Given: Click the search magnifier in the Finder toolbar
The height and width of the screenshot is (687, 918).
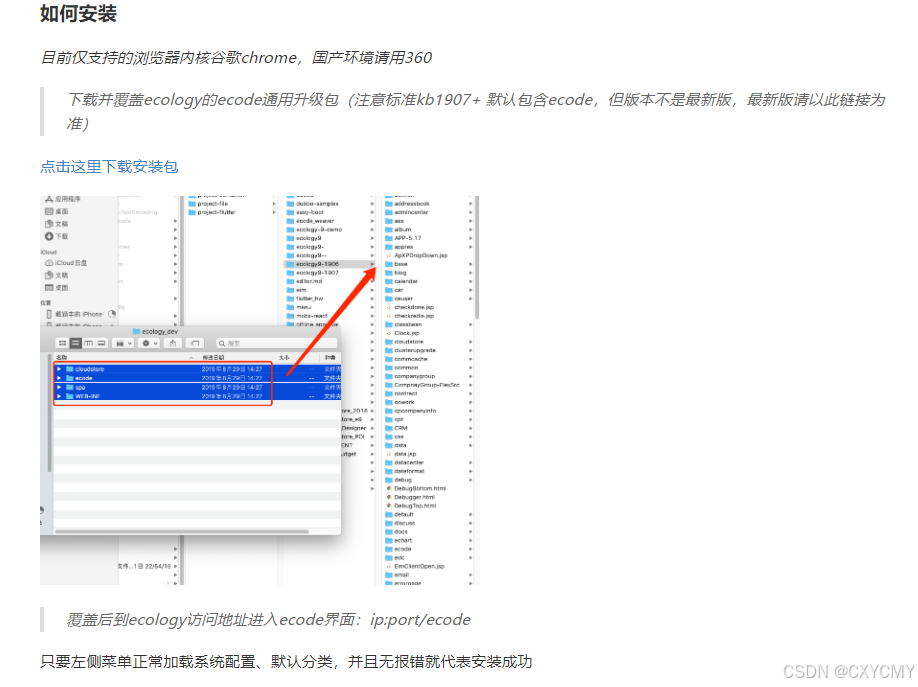Looking at the screenshot, I should click(221, 344).
